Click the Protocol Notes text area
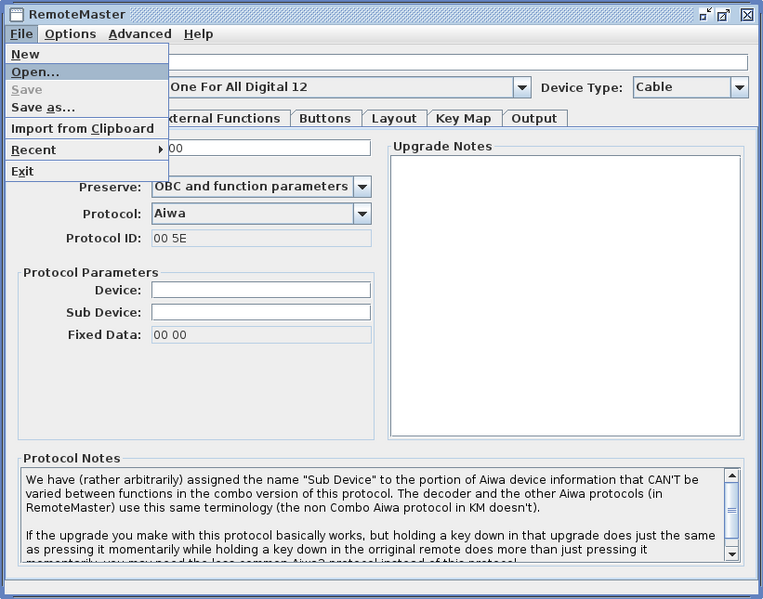 pyautogui.click(x=373, y=515)
